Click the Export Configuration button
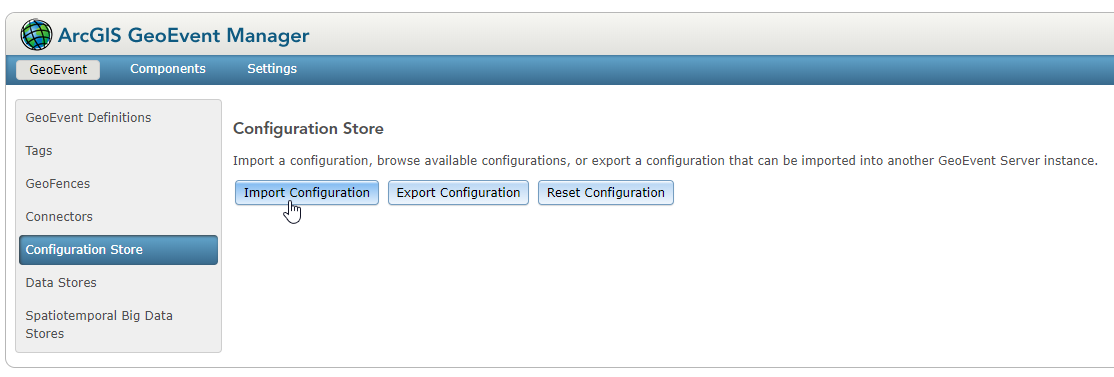1114x377 pixels. point(458,192)
